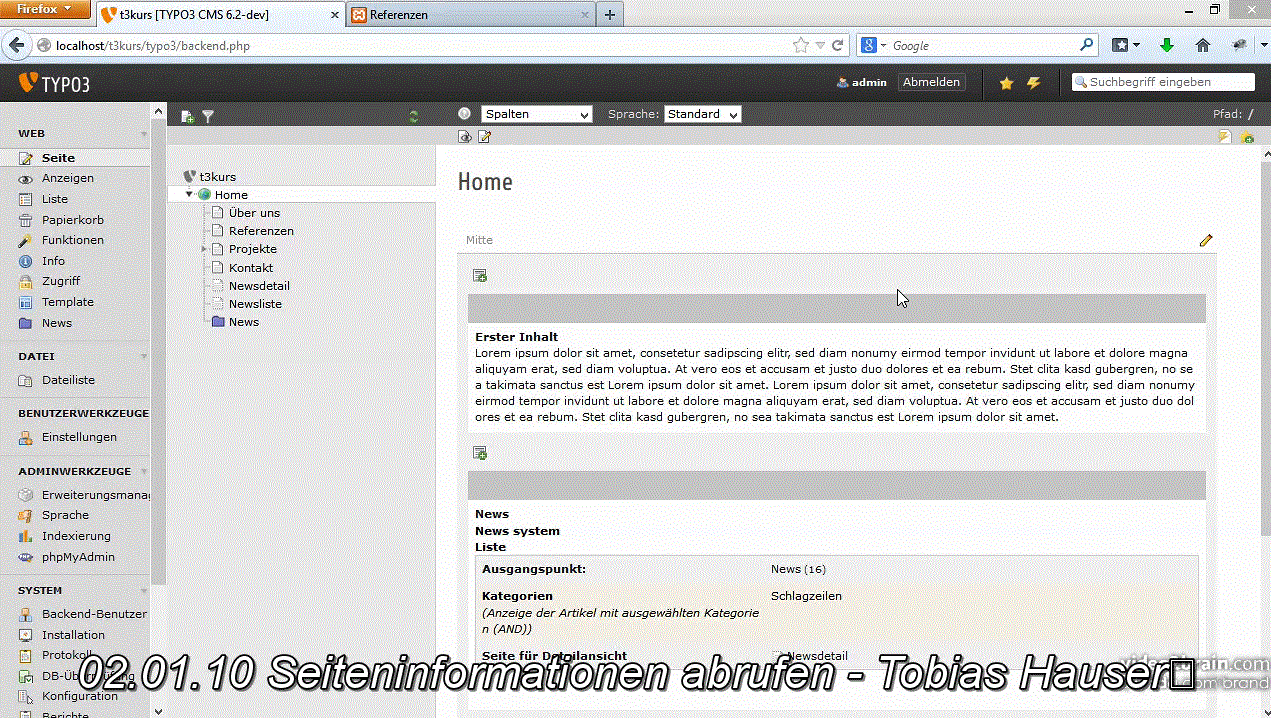Viewport: 1271px width, 718px height.
Task: Open the Einstellungen user tool
Action: [79, 437]
